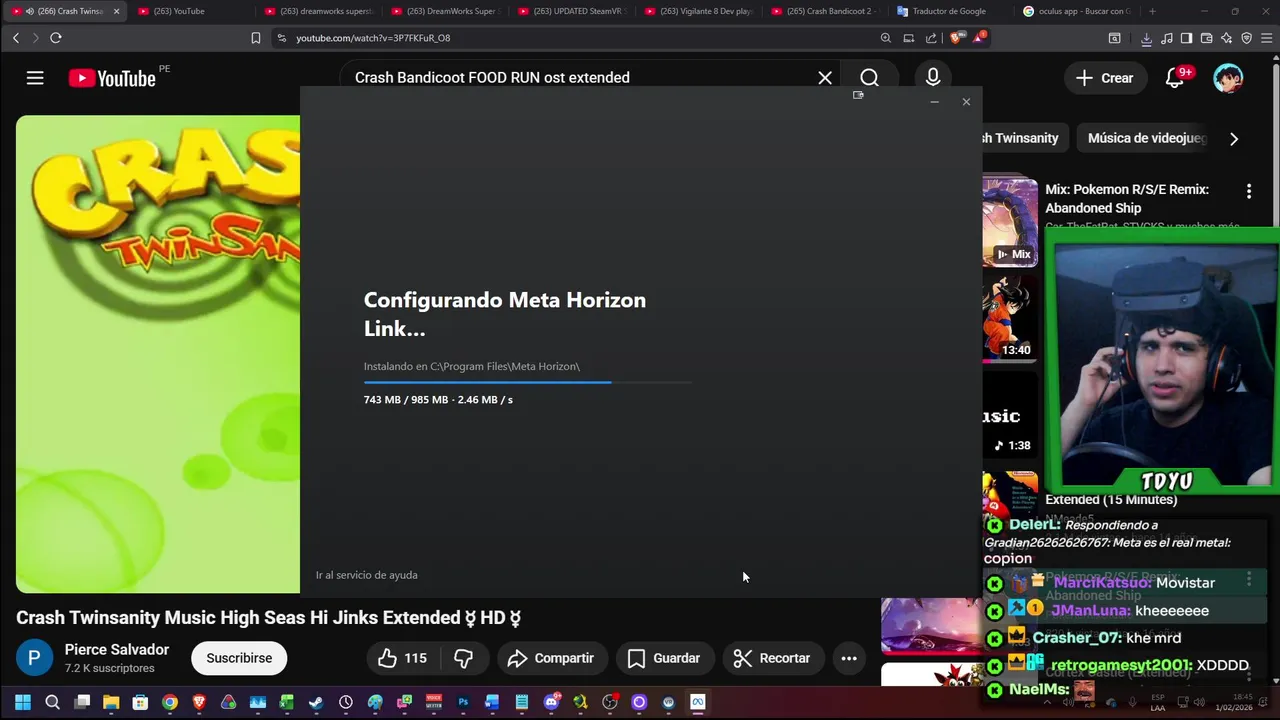Open 'Ir al servicio de ayuda' link
1280x720 pixels.
(x=367, y=575)
